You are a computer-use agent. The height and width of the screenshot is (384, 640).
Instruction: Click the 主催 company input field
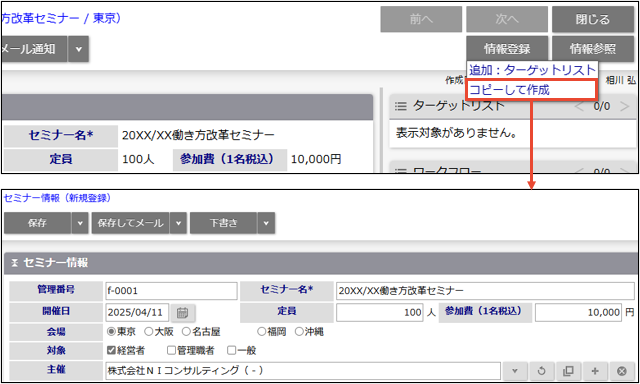(303, 371)
